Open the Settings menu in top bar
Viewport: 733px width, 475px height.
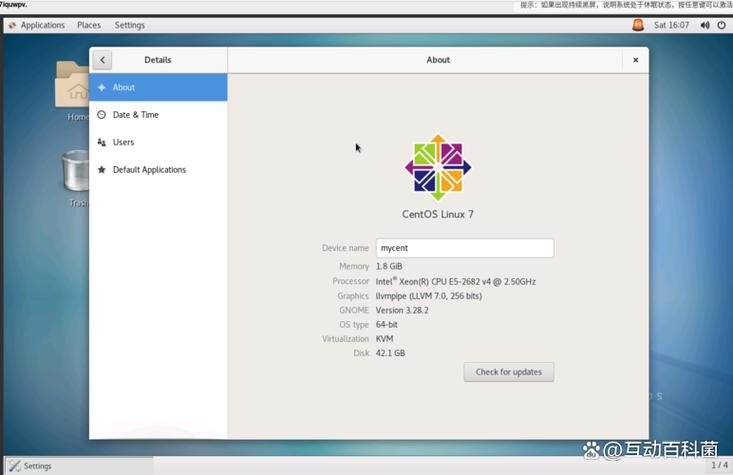(x=129, y=25)
